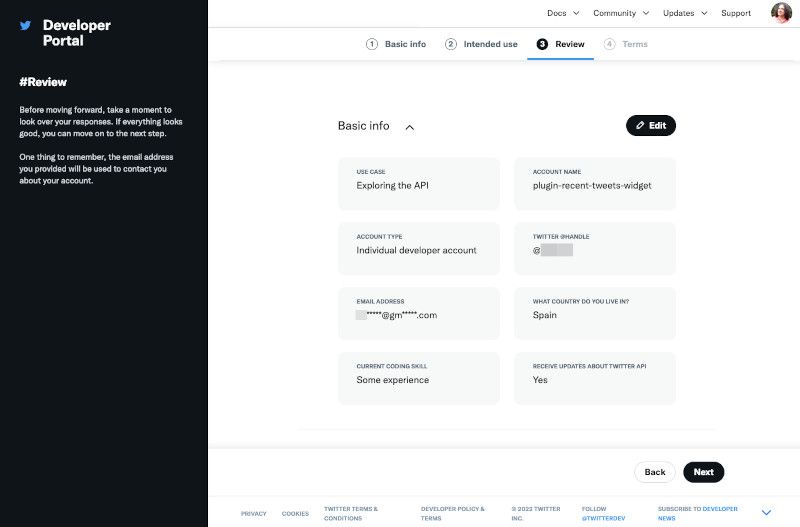Open Developer Policy & Terms link
This screenshot has width=800, height=527.
tap(453, 513)
